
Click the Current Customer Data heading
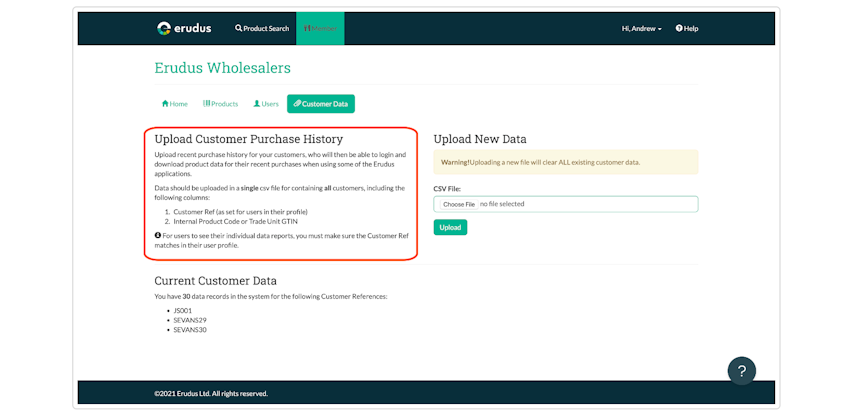(x=216, y=281)
